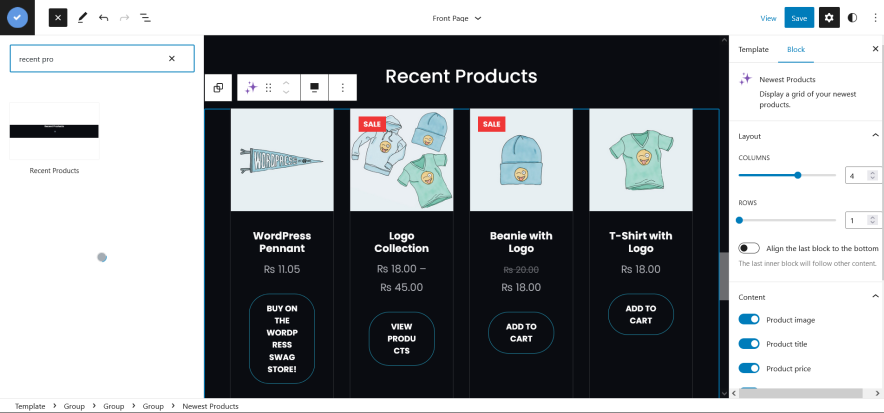Click the select parent block icon
This screenshot has height=413, width=884.
(x=218, y=88)
